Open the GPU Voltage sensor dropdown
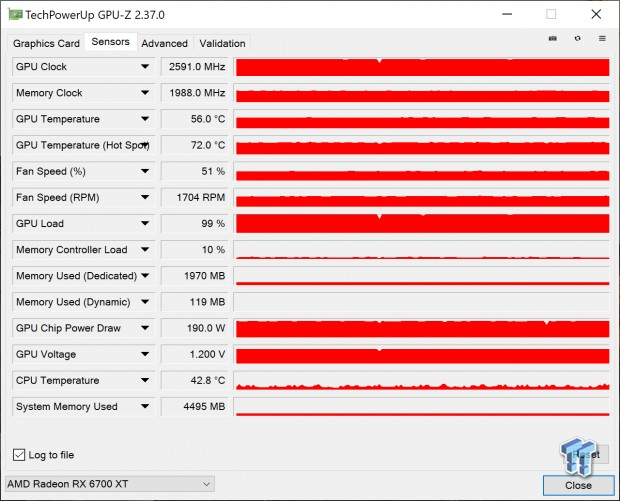This screenshot has height=501, width=620. [145, 354]
